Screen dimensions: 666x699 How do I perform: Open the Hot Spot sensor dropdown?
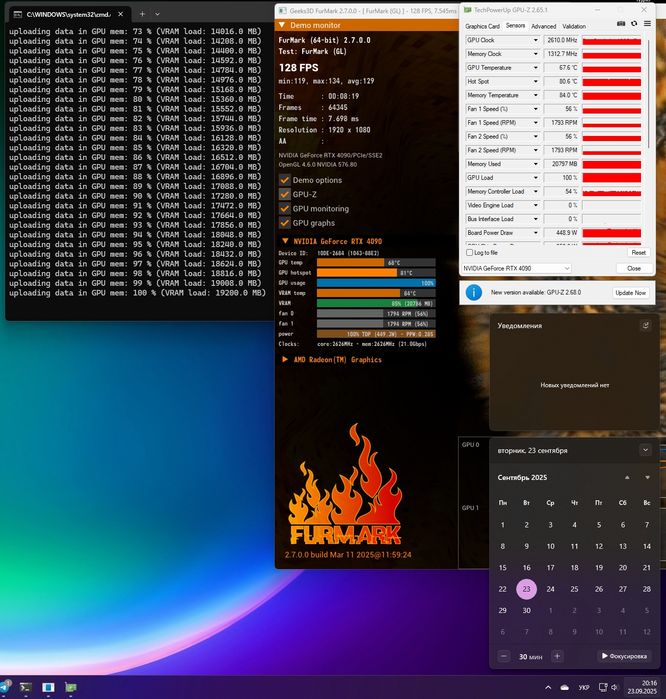pos(535,82)
